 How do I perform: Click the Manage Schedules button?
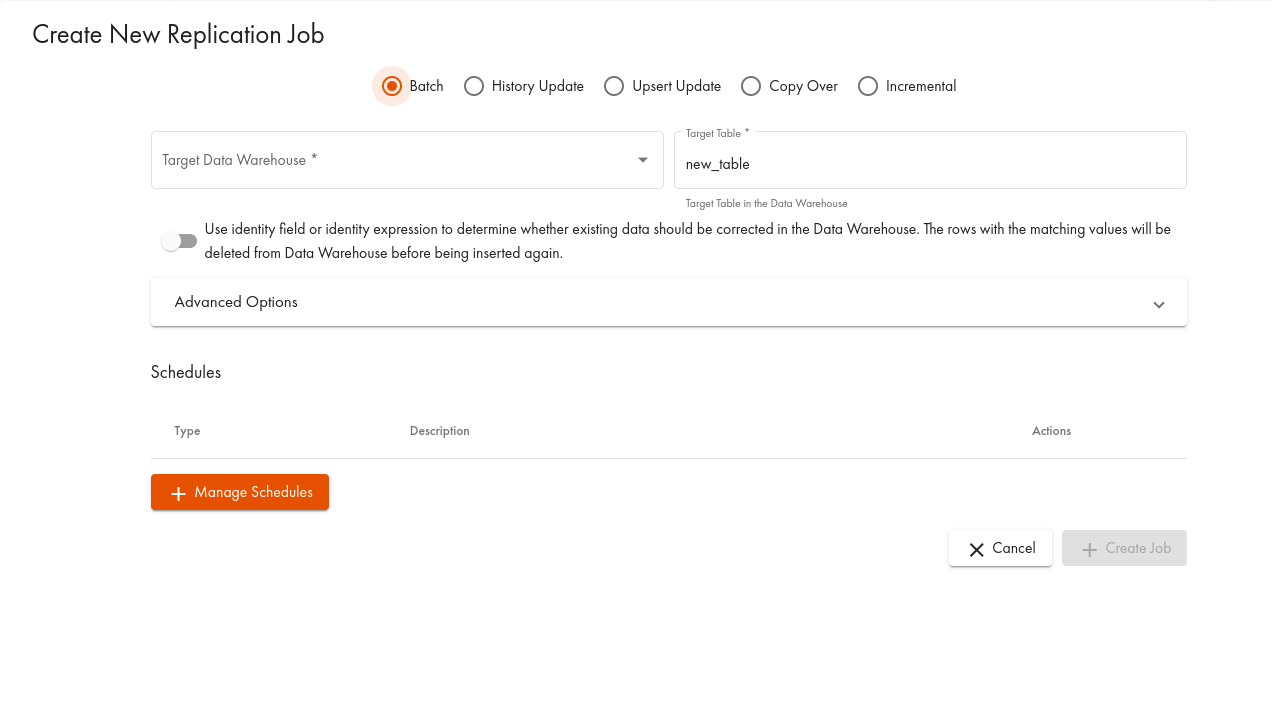(x=240, y=492)
